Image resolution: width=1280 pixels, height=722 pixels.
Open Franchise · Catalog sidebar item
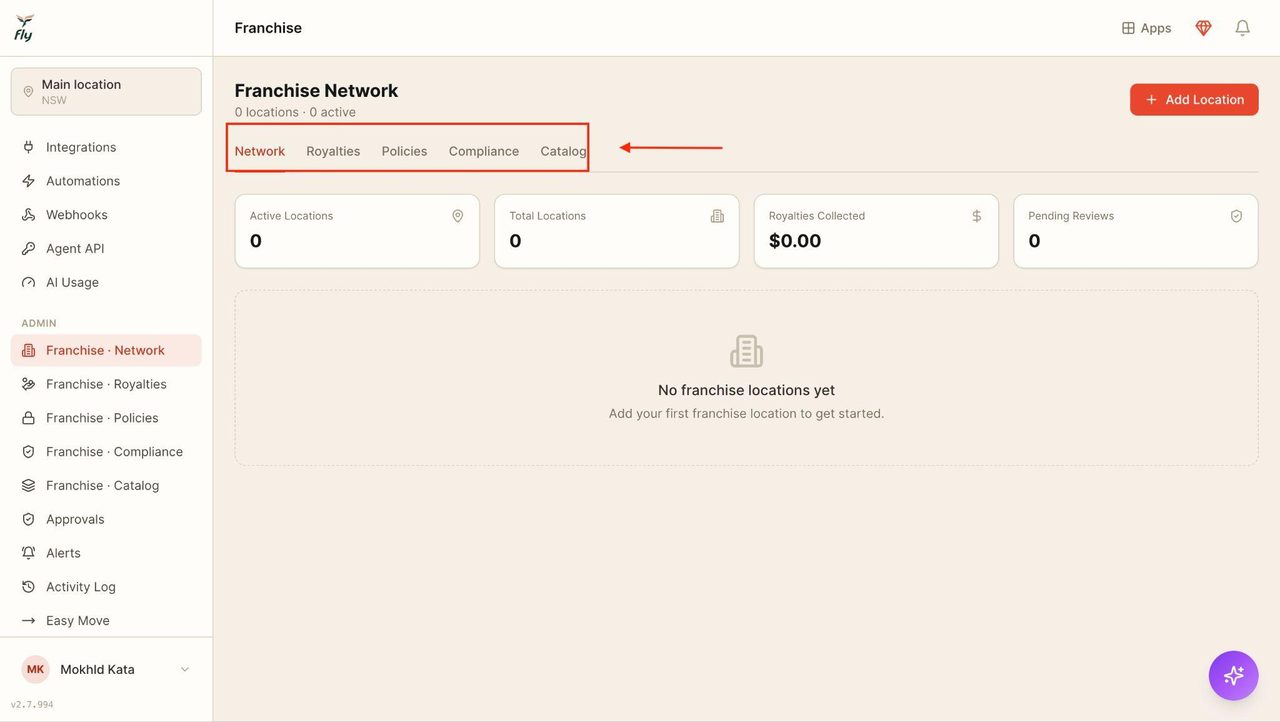106,486
